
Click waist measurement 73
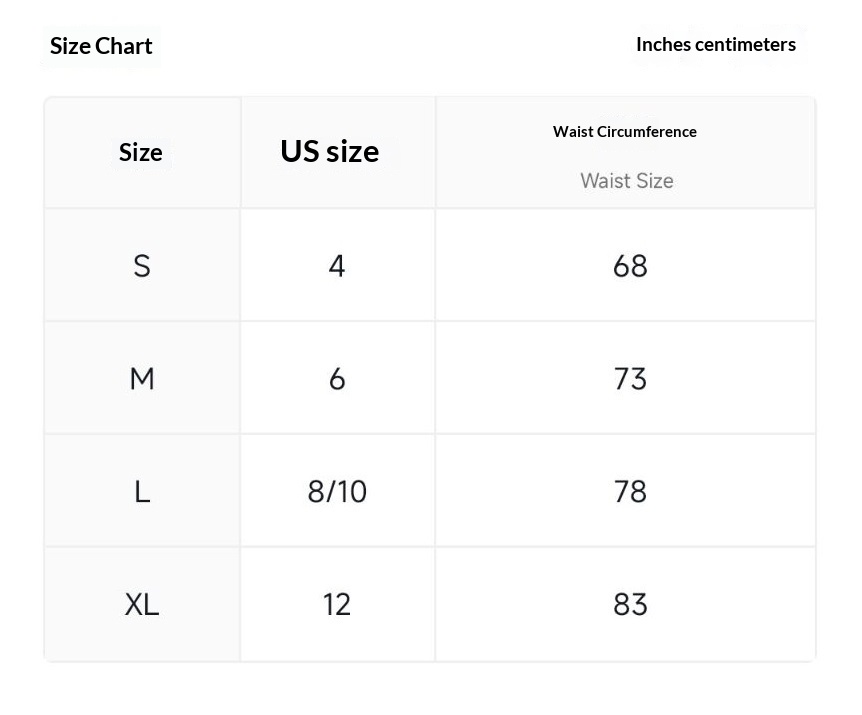click(x=630, y=379)
